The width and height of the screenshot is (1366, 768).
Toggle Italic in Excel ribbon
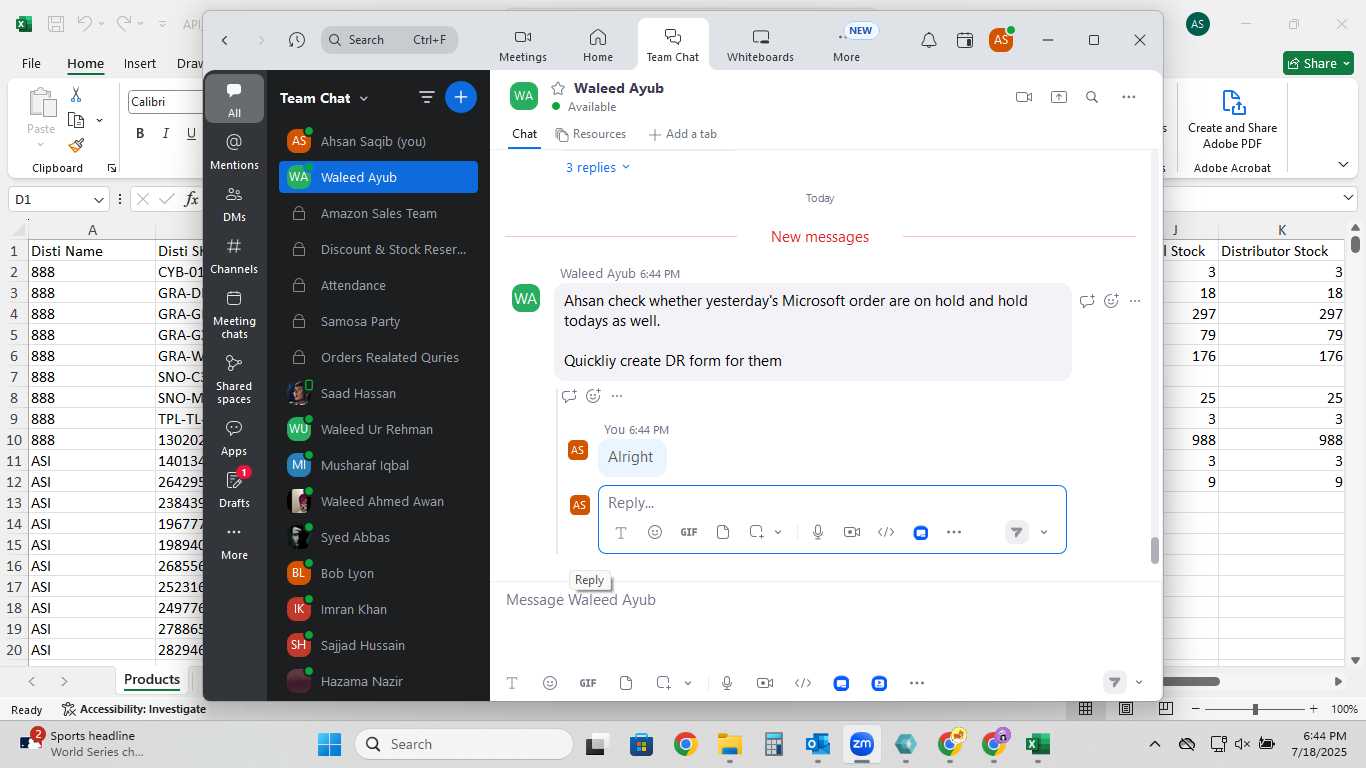pyautogui.click(x=166, y=133)
